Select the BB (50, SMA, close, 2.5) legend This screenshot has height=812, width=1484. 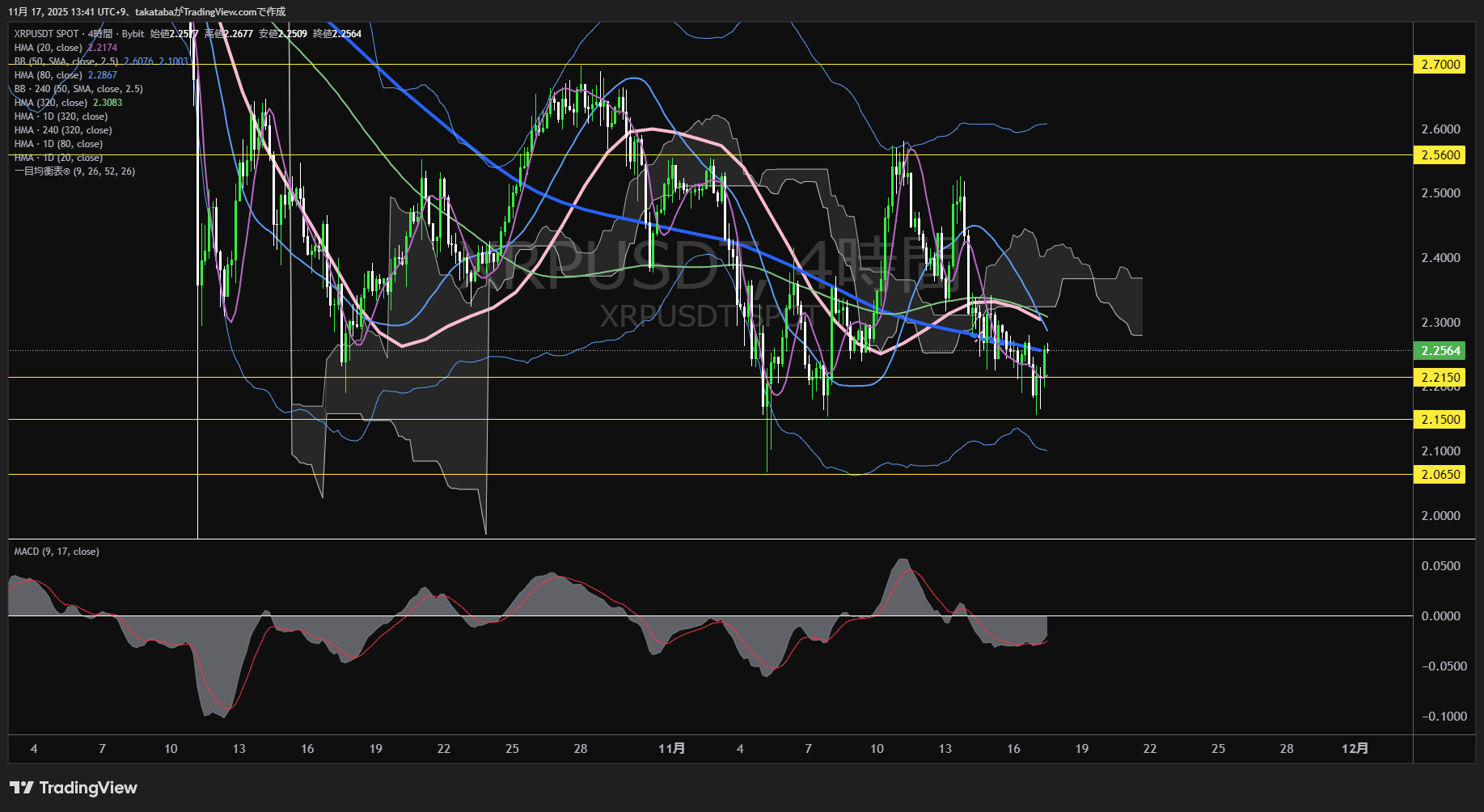pyautogui.click(x=66, y=61)
